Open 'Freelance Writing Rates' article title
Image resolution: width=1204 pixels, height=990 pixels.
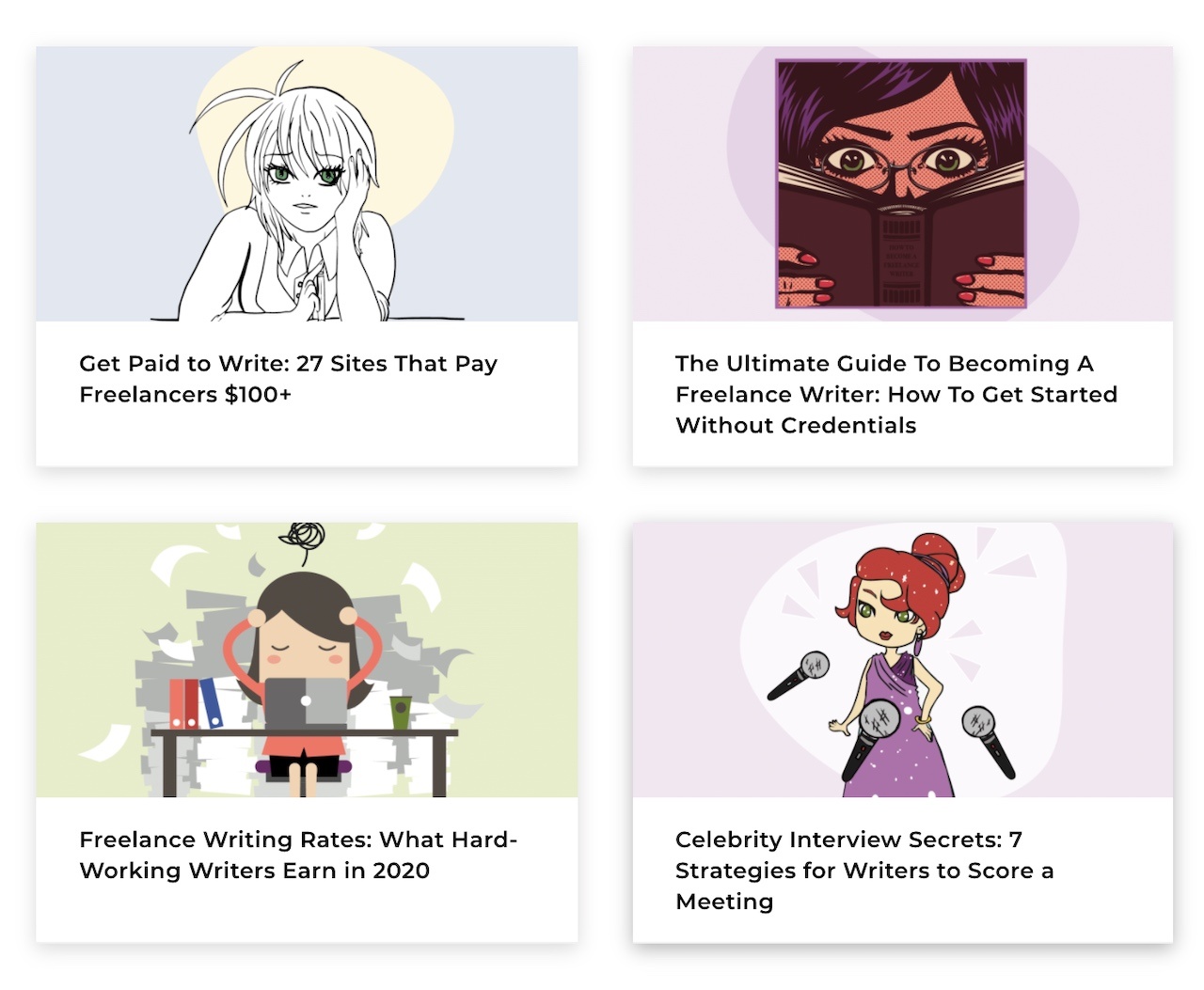298,855
